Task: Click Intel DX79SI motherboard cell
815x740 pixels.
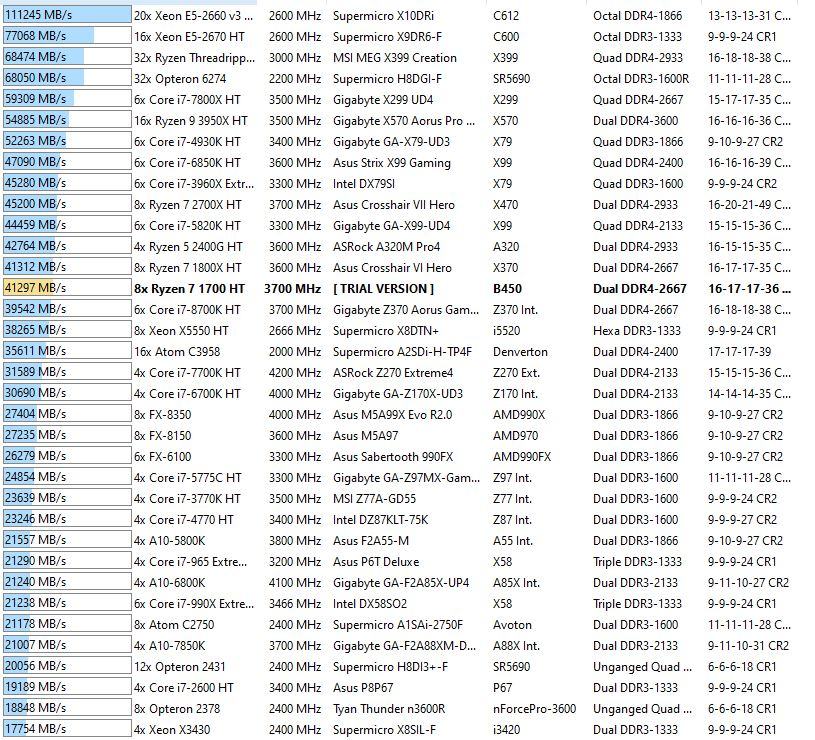Action: 364,183
